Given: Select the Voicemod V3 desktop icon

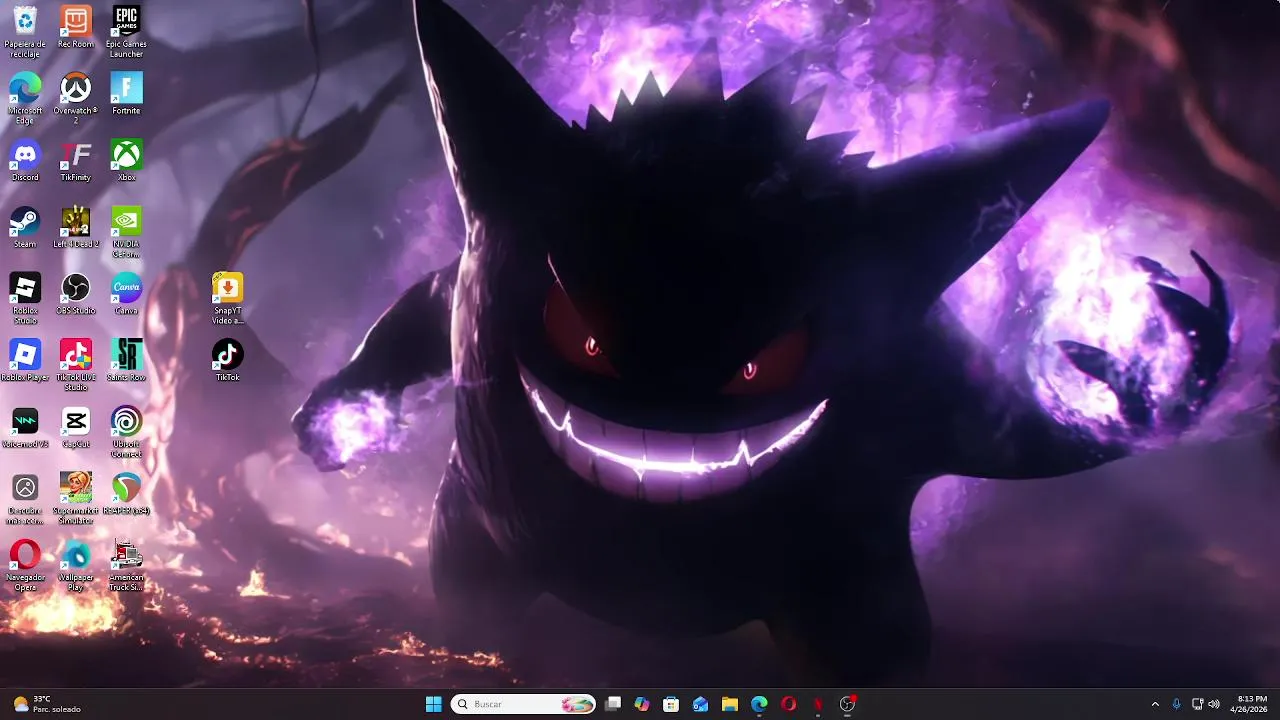Looking at the screenshot, I should click(25, 427).
